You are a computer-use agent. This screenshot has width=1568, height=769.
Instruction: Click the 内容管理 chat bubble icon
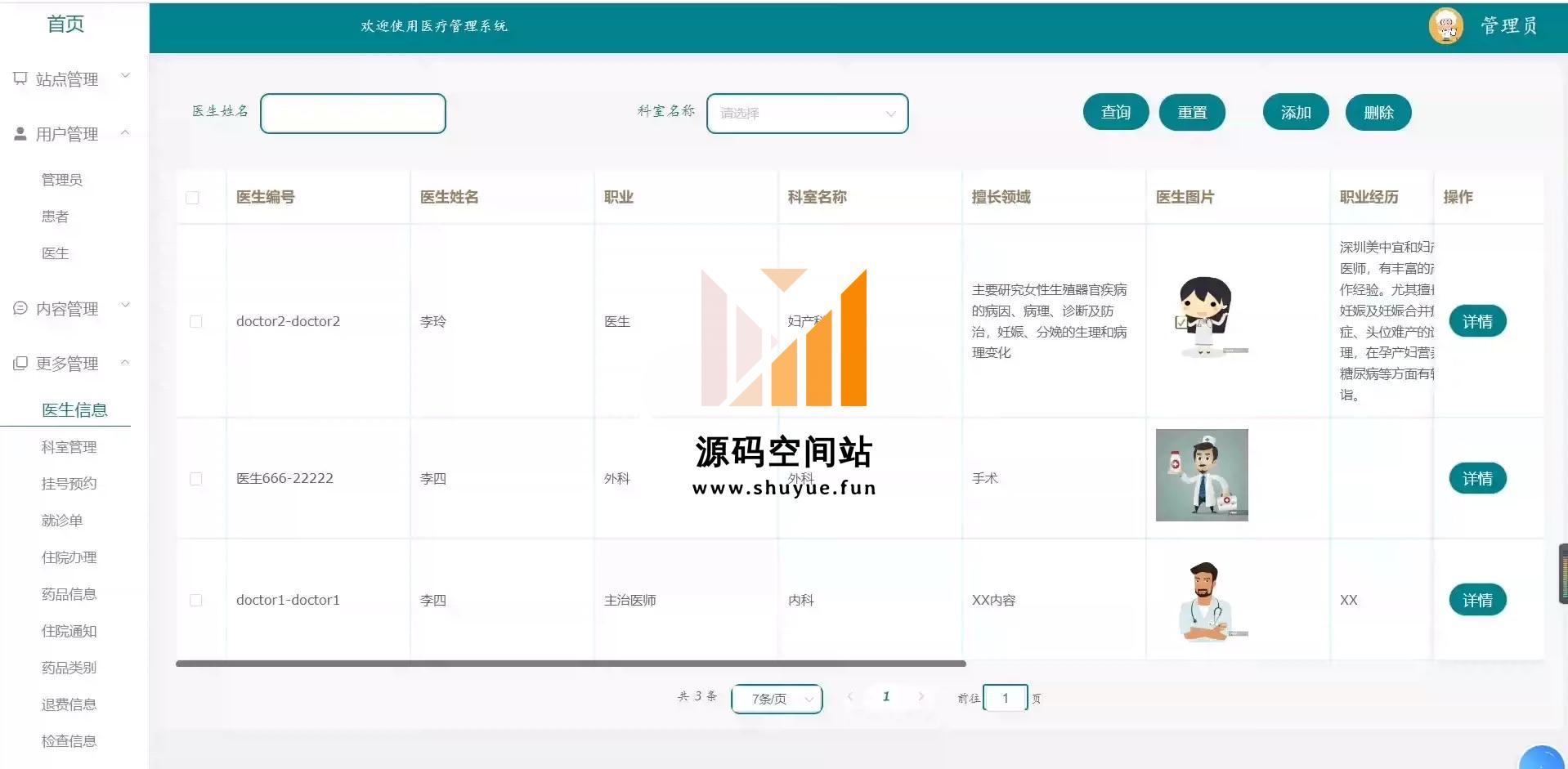coord(20,308)
